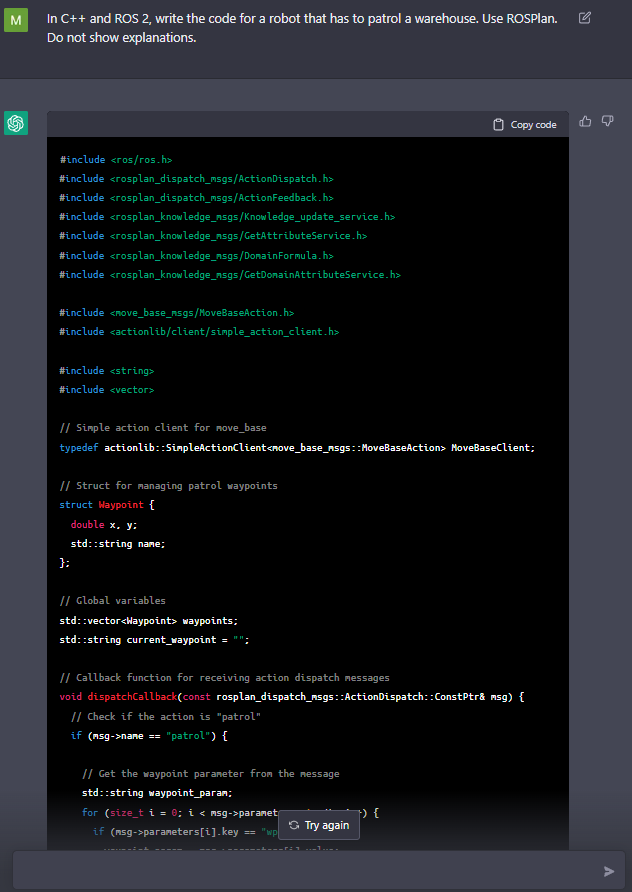Viewport: 632px width, 892px height.
Task: Click the line '#include <ros/ros.h>'
Action: tap(115, 160)
